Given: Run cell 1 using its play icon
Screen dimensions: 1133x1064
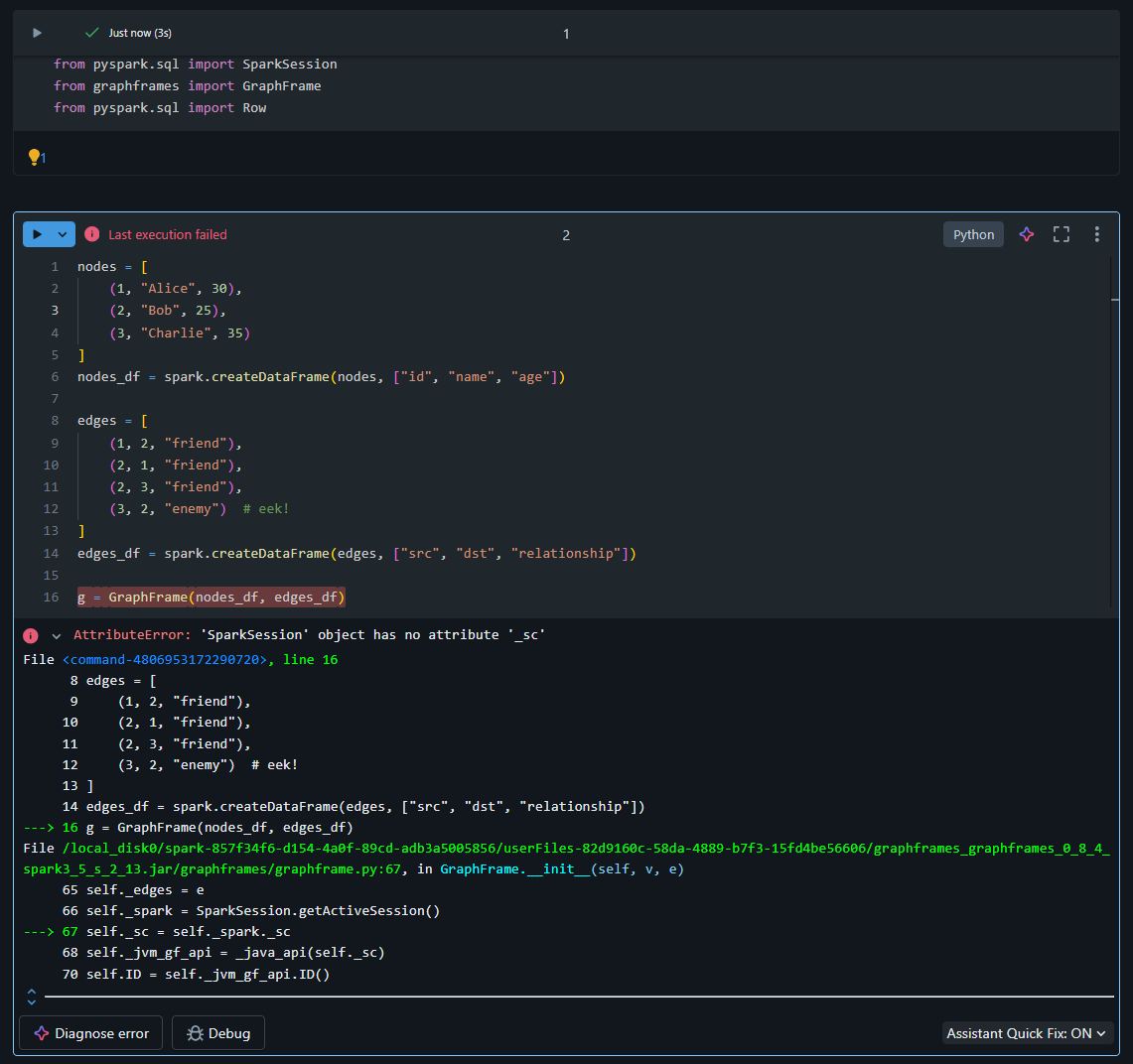Looking at the screenshot, I should coord(38,33).
